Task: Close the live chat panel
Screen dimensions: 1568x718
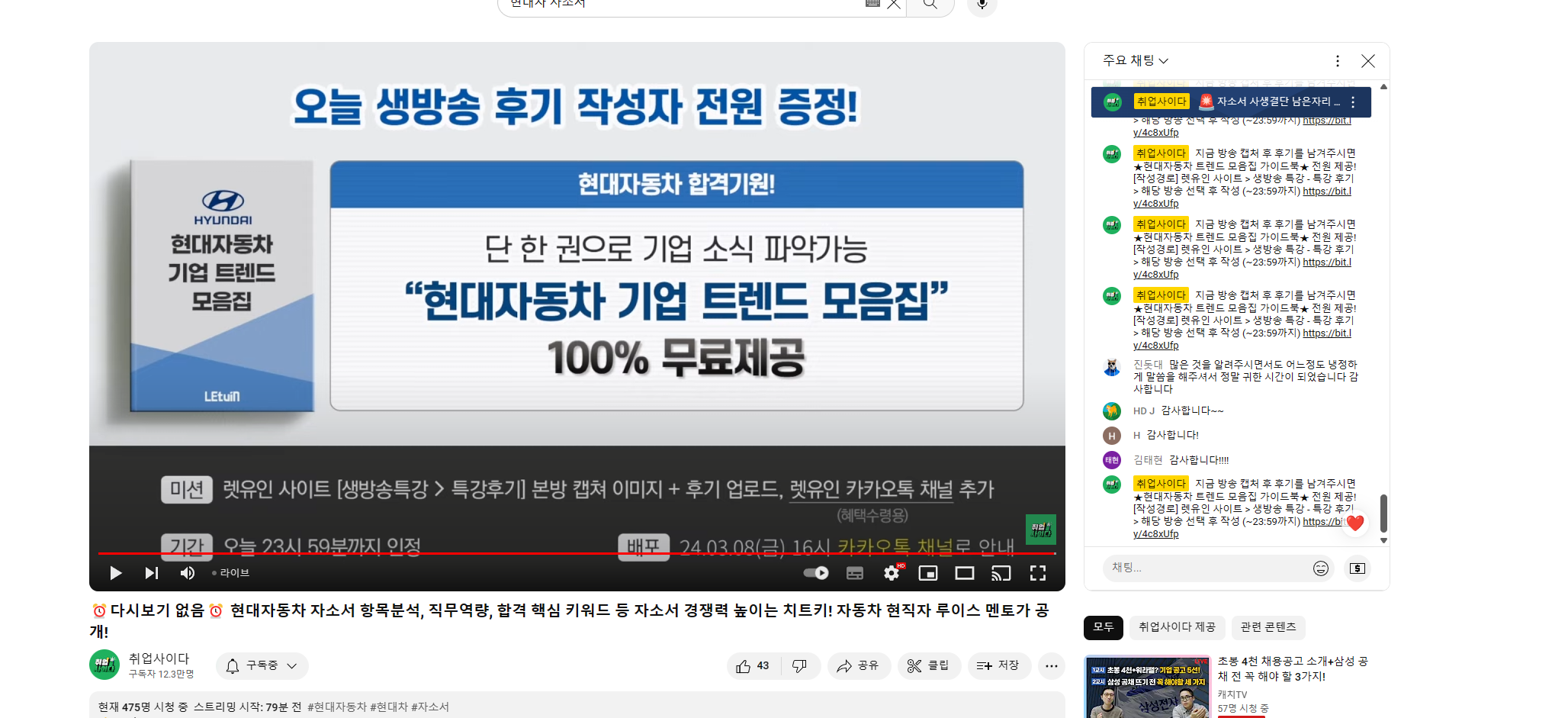Action: (1368, 61)
